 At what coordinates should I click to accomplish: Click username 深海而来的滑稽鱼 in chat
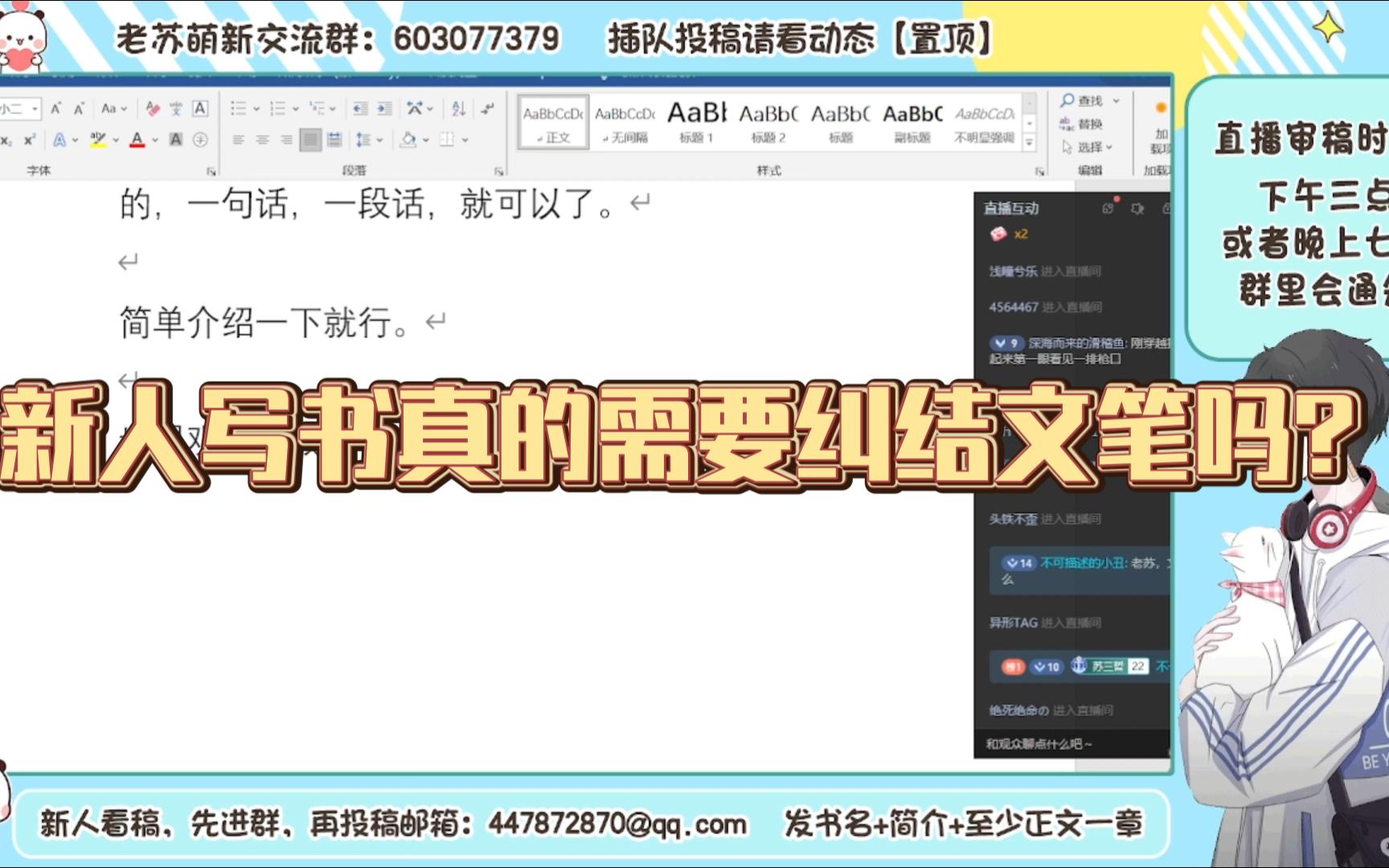coord(1077,343)
